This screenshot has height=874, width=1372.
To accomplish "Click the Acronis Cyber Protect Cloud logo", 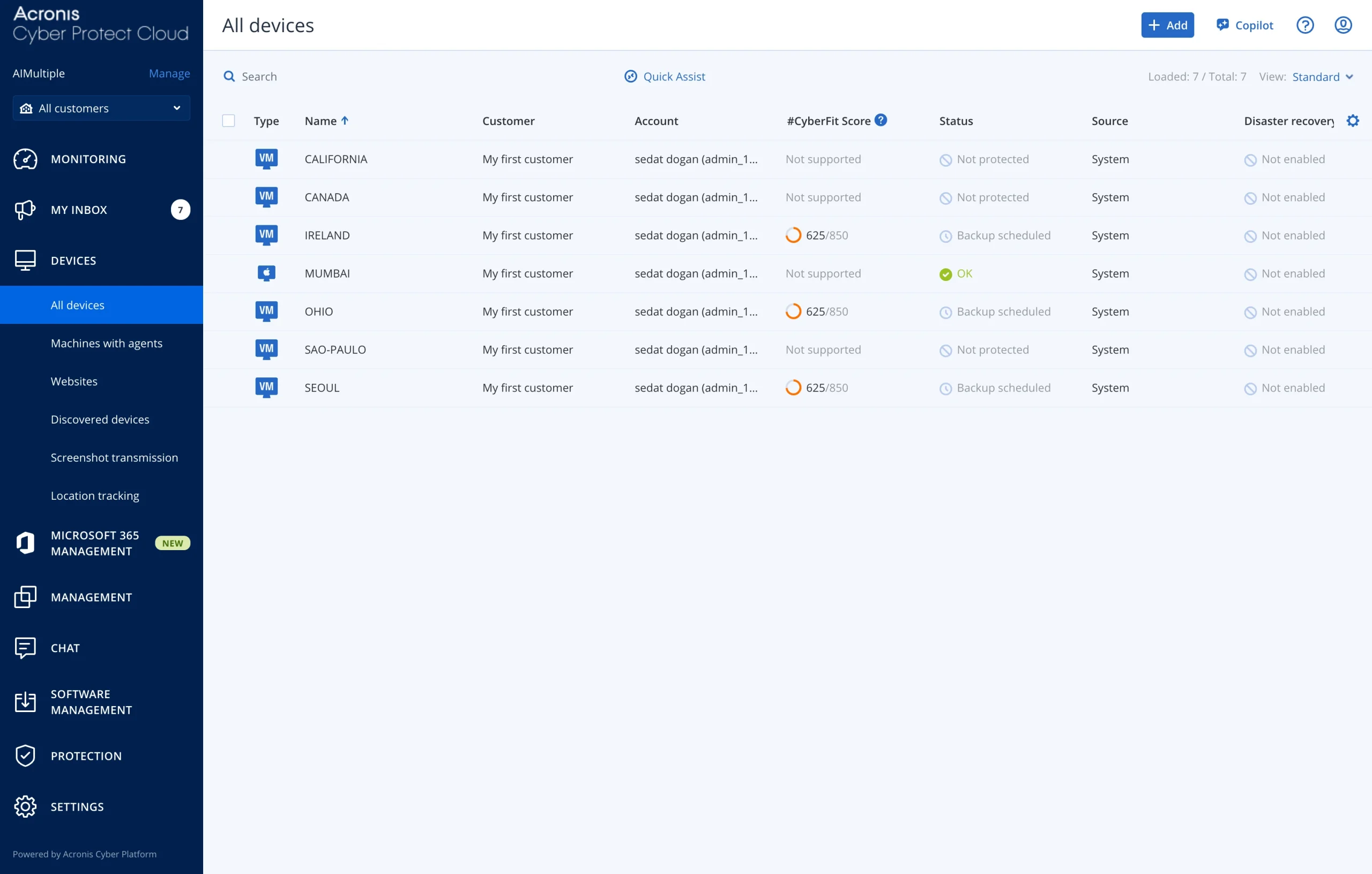I will tap(100, 25).
